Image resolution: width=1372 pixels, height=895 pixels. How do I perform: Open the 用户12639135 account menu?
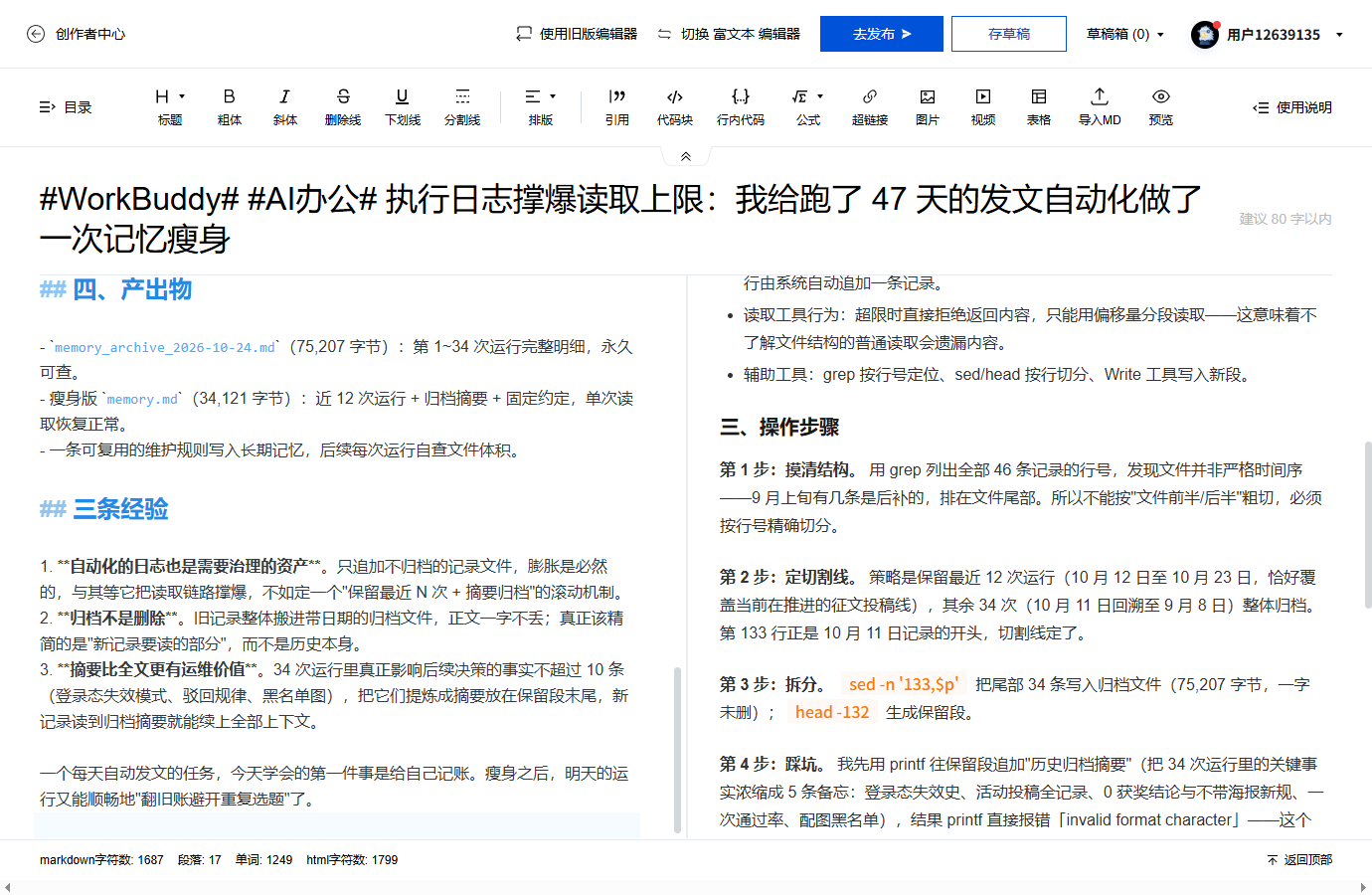pos(1285,35)
